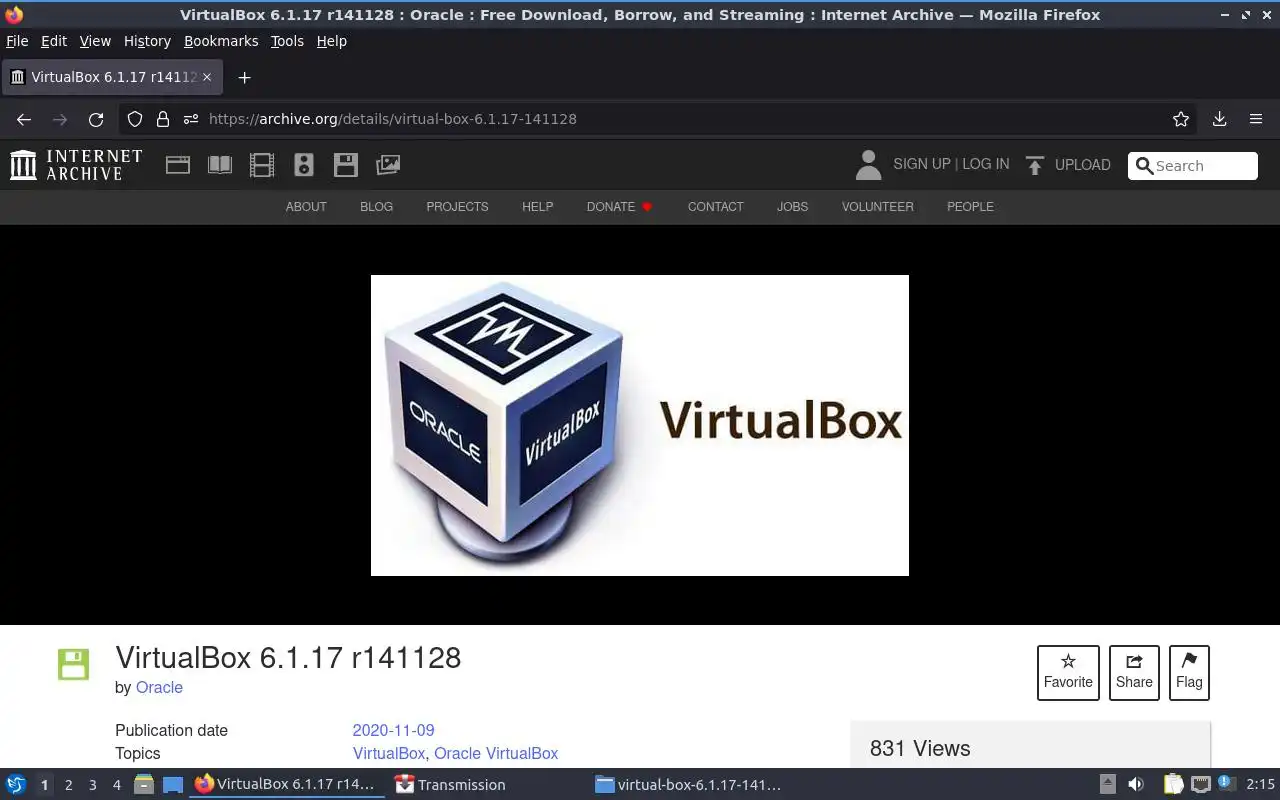The height and width of the screenshot is (800, 1280).
Task: Open the History menu
Action: (147, 41)
